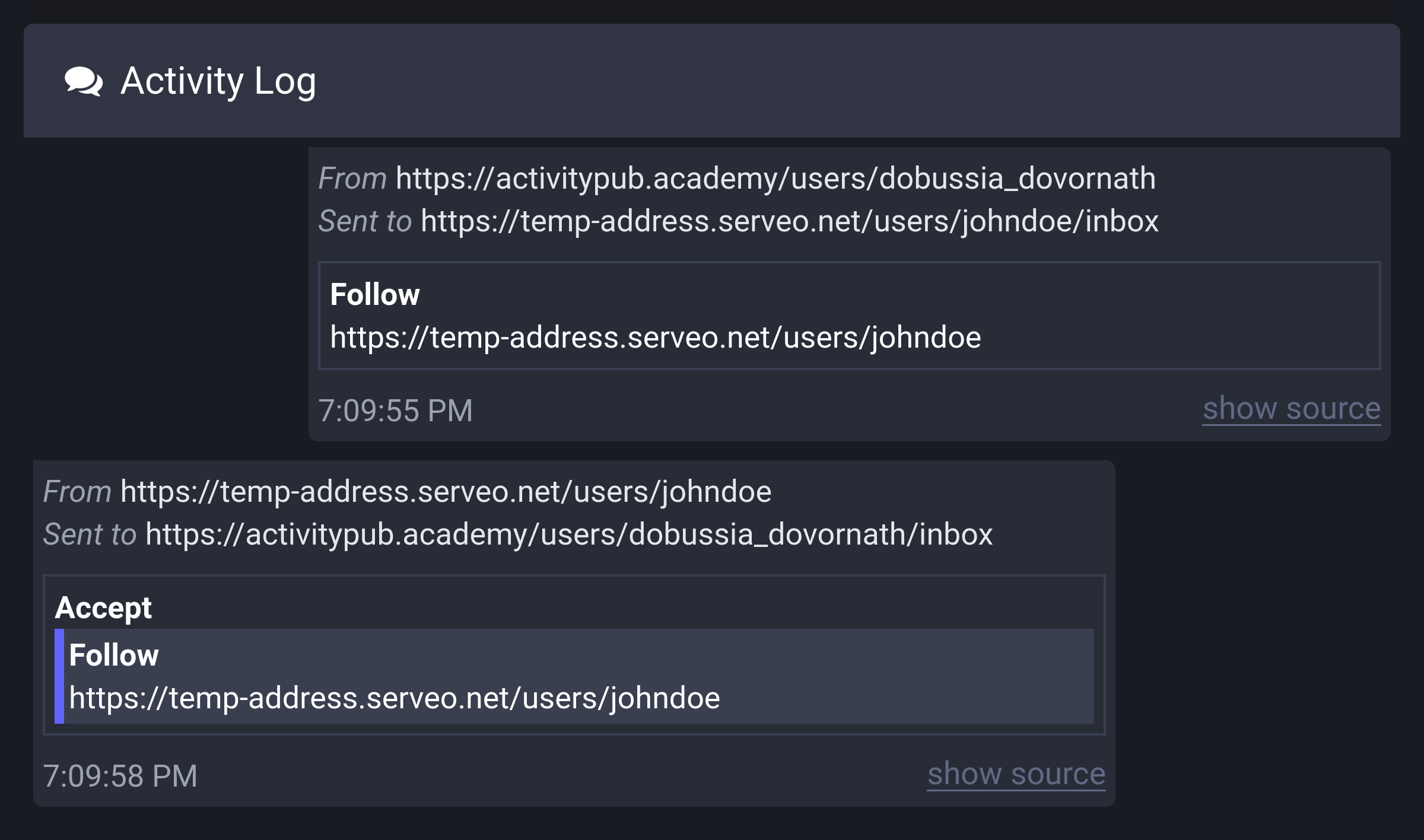Screen dimensions: 1424x840
Task: Click the Sent to label on the bottom message
Action: pyautogui.click(x=89, y=533)
